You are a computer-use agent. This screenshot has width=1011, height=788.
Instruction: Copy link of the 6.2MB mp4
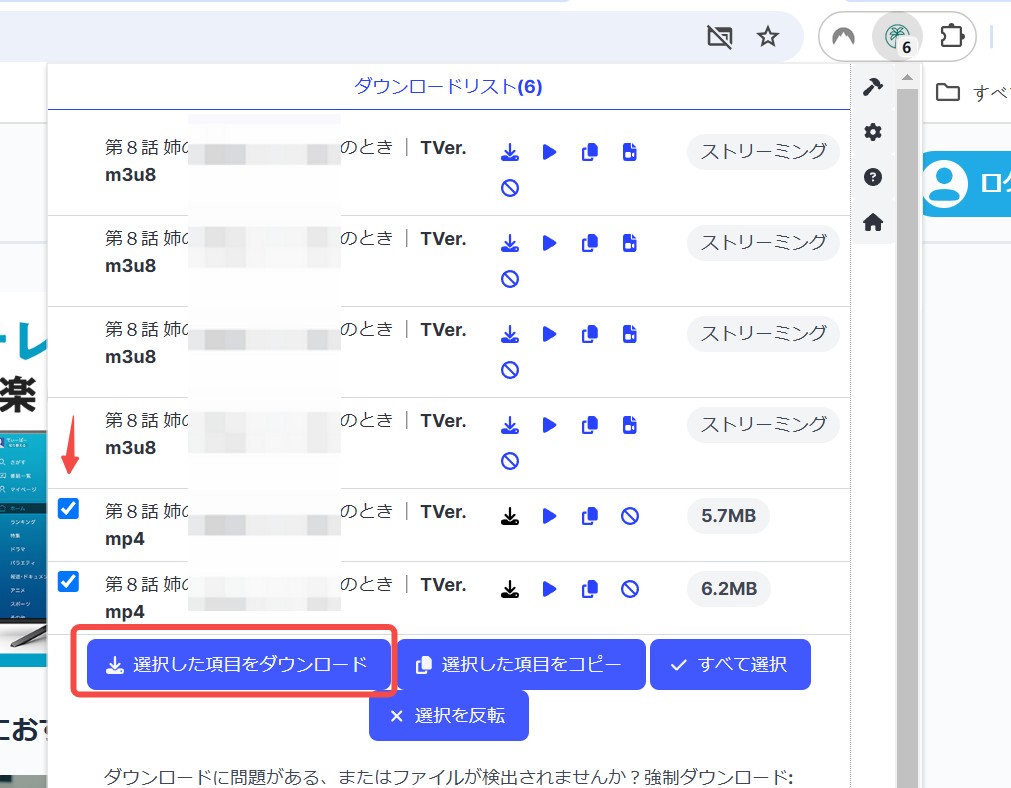589,589
